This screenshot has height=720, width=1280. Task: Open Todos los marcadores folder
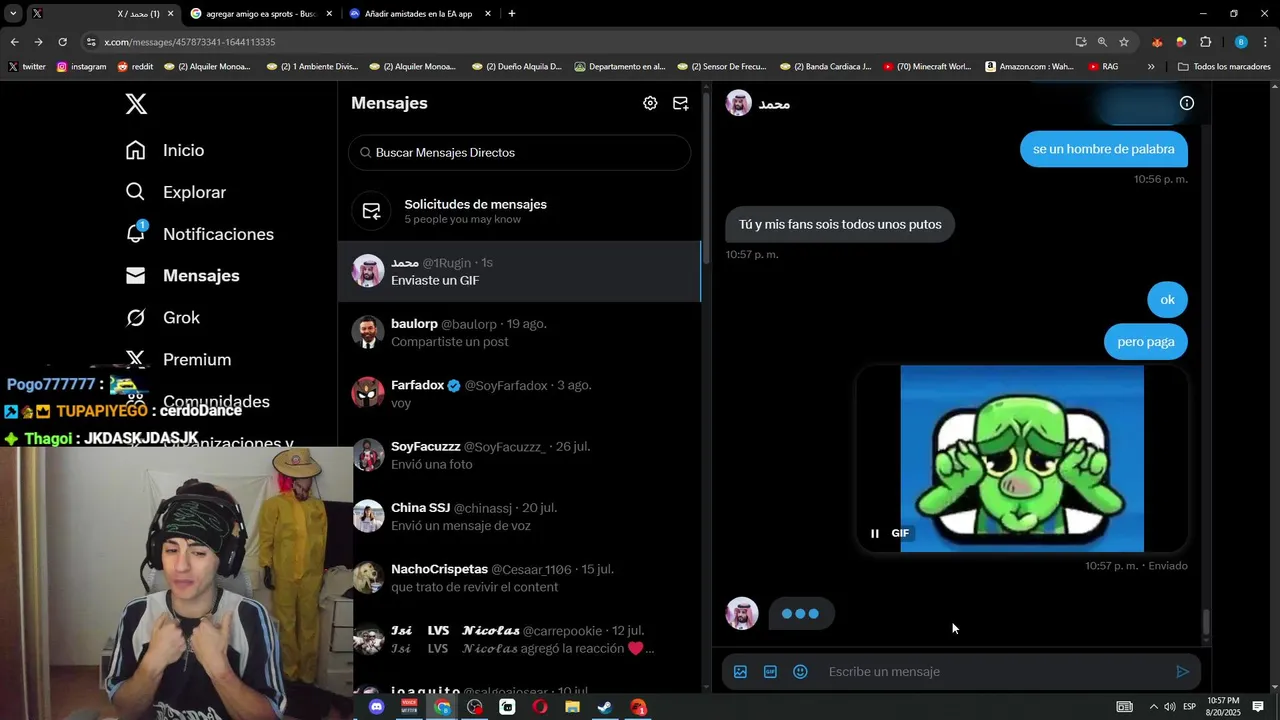click(x=1224, y=67)
